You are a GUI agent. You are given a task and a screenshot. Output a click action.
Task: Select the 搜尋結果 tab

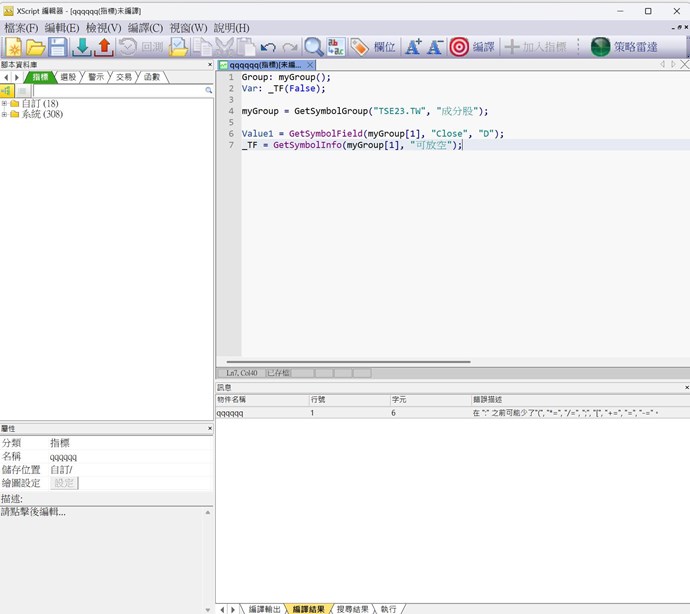click(x=351, y=608)
